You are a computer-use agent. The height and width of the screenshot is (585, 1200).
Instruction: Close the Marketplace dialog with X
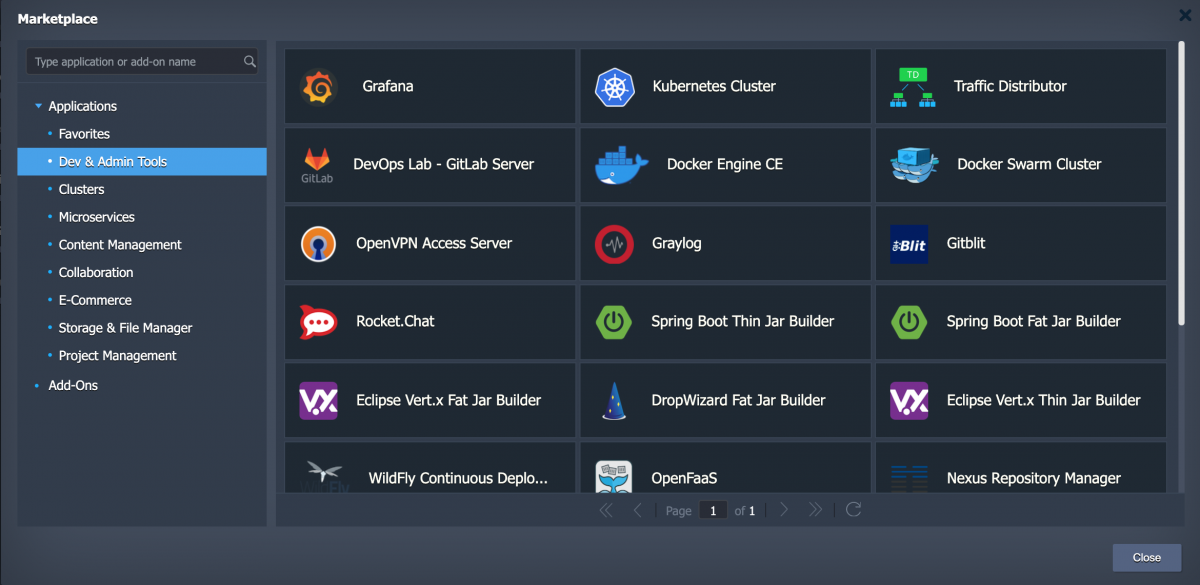[x=1184, y=15]
